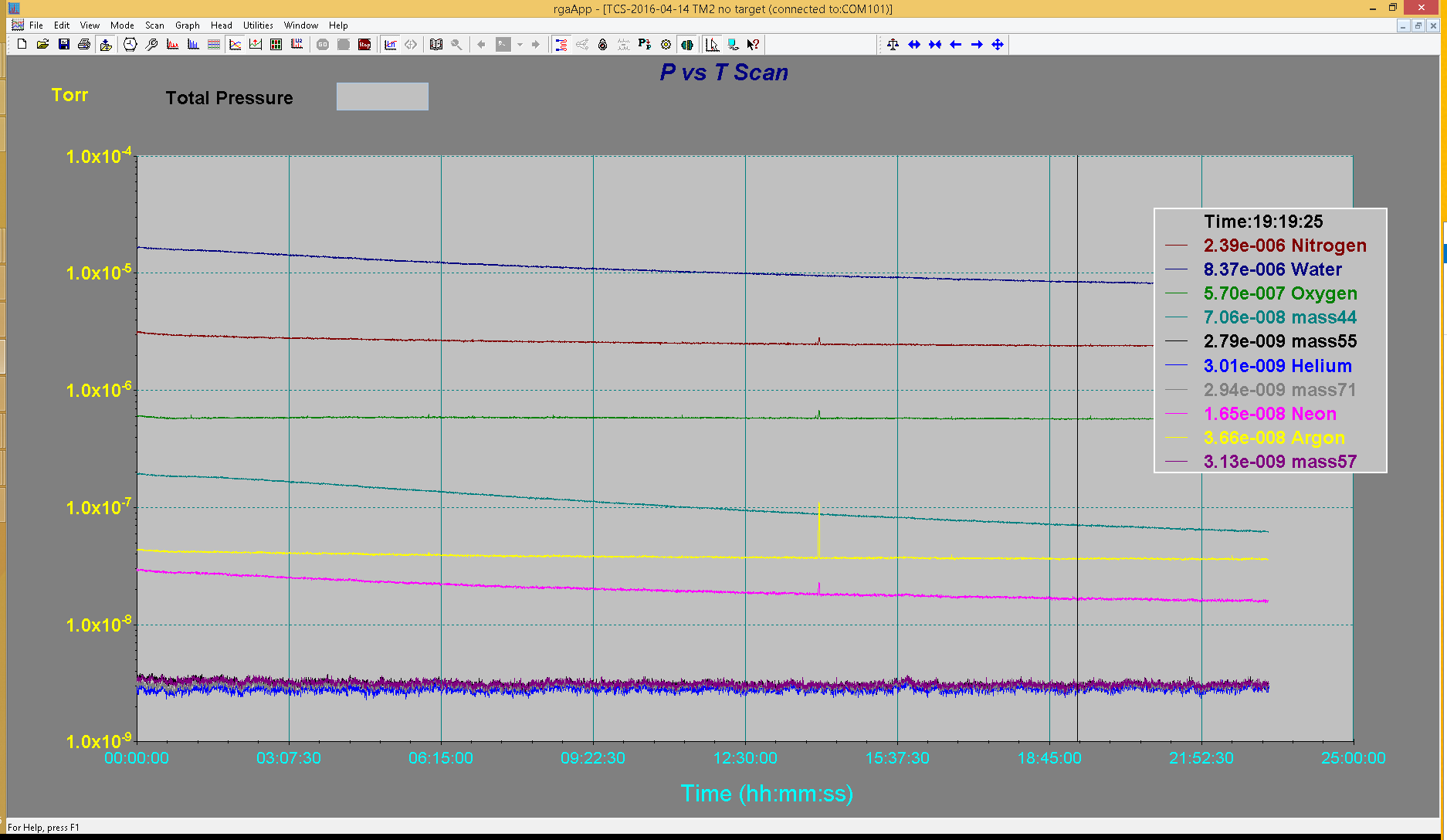Click the Argon legend entry
This screenshot has height=840, width=1447.
click(x=1256, y=438)
